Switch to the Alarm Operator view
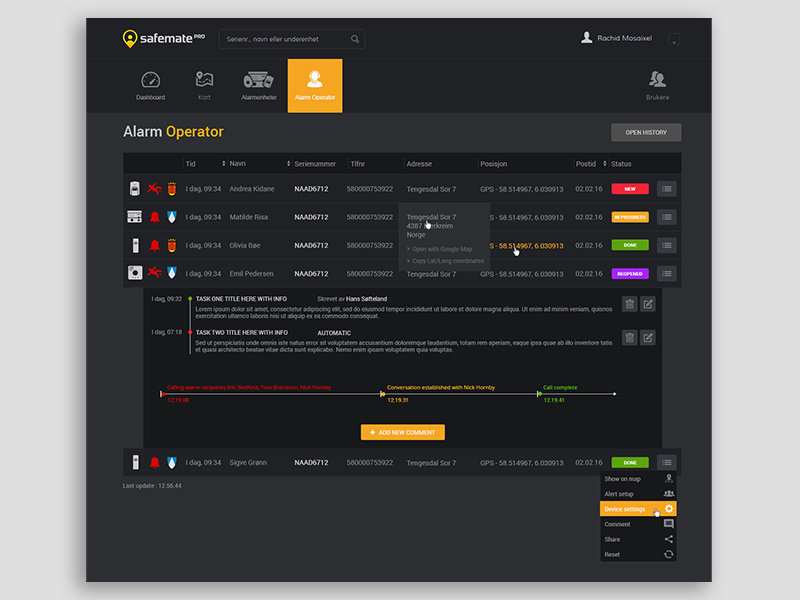Viewport: 800px width, 600px height. [x=315, y=86]
